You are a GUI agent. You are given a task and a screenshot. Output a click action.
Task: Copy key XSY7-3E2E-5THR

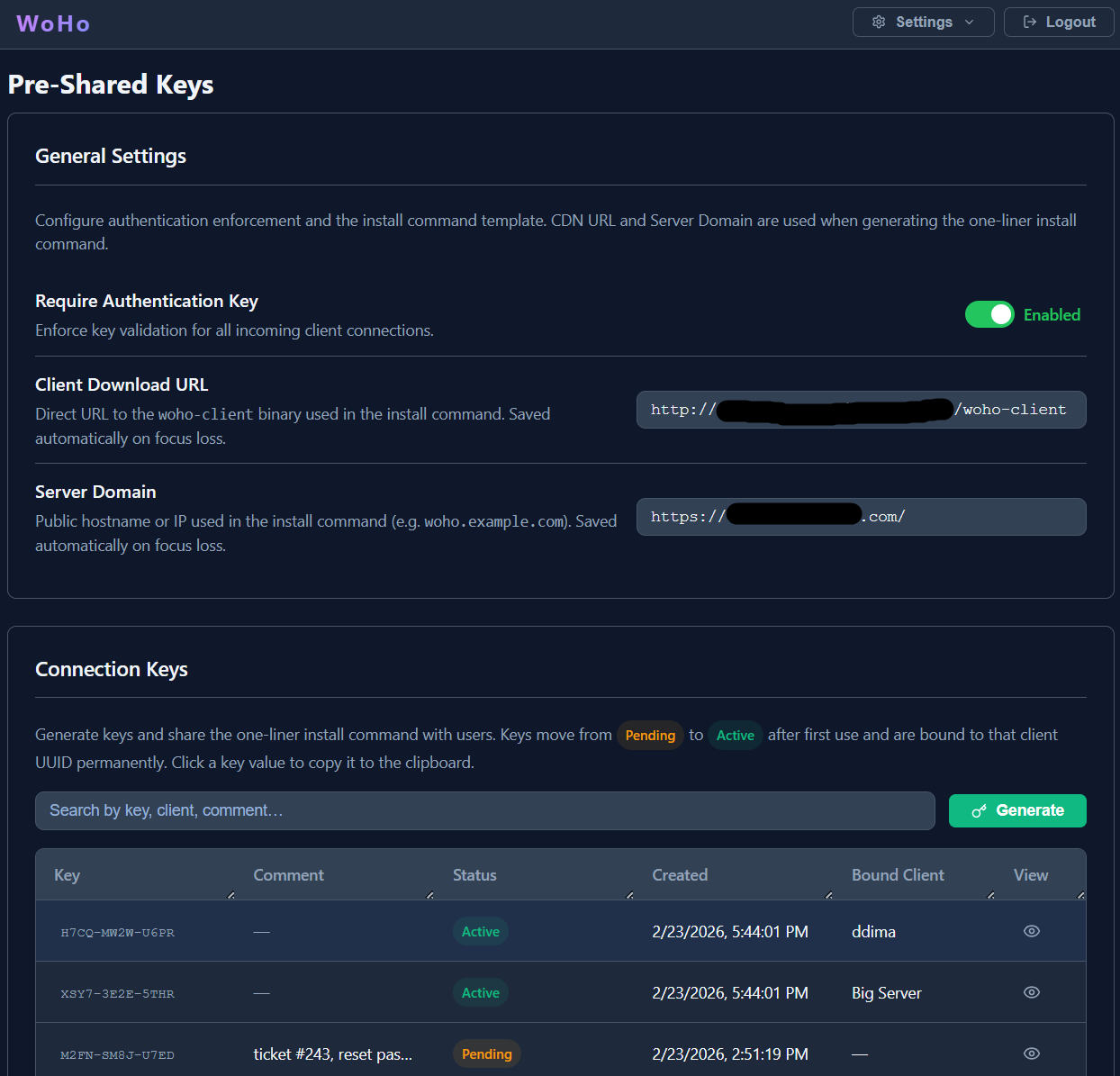pyautogui.click(x=117, y=994)
